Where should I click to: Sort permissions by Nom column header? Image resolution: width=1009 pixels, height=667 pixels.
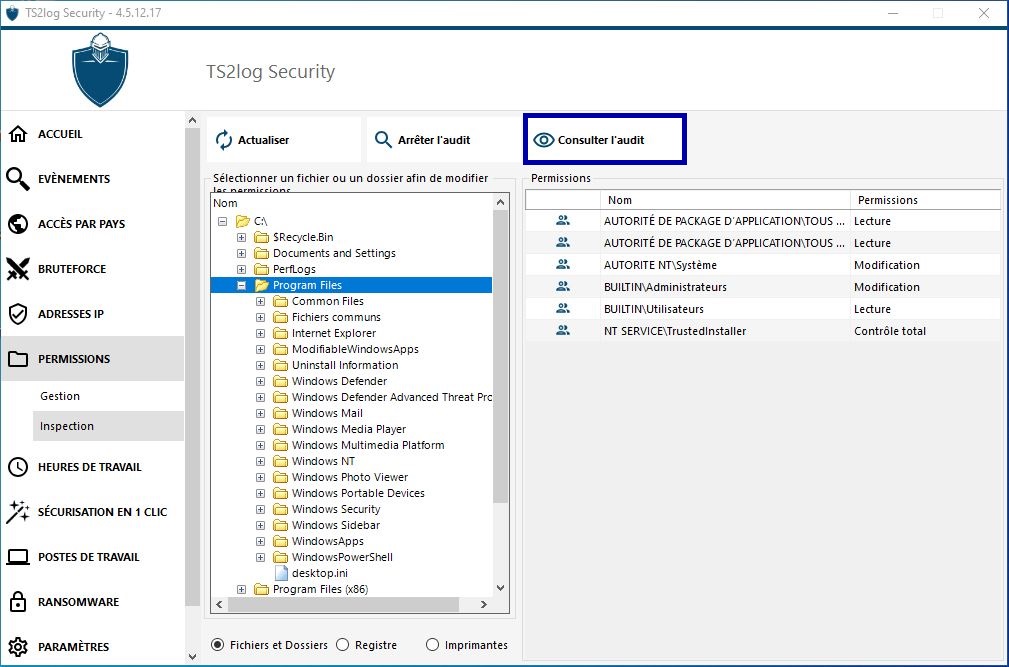(x=725, y=200)
